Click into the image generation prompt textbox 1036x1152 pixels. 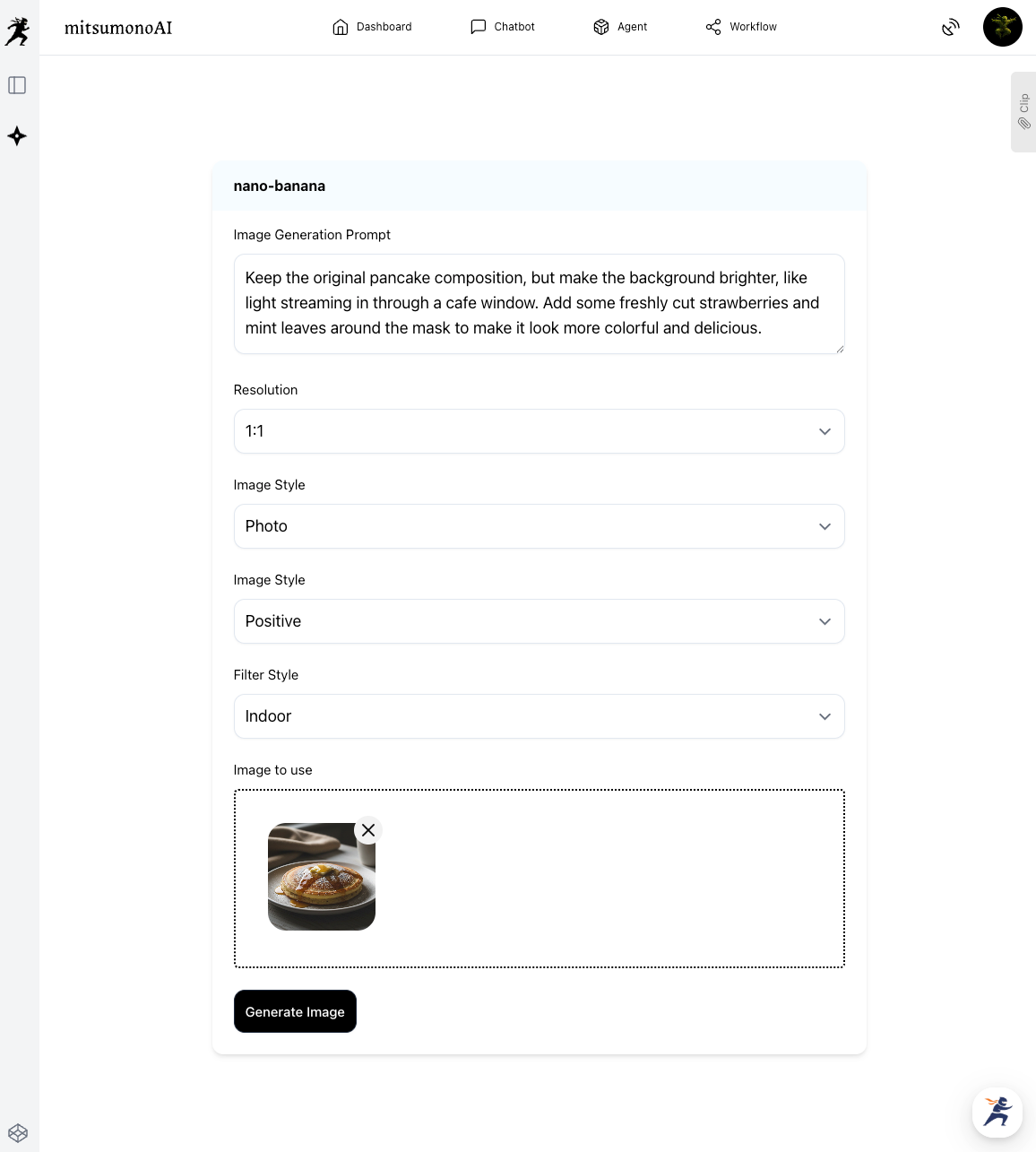(x=539, y=303)
